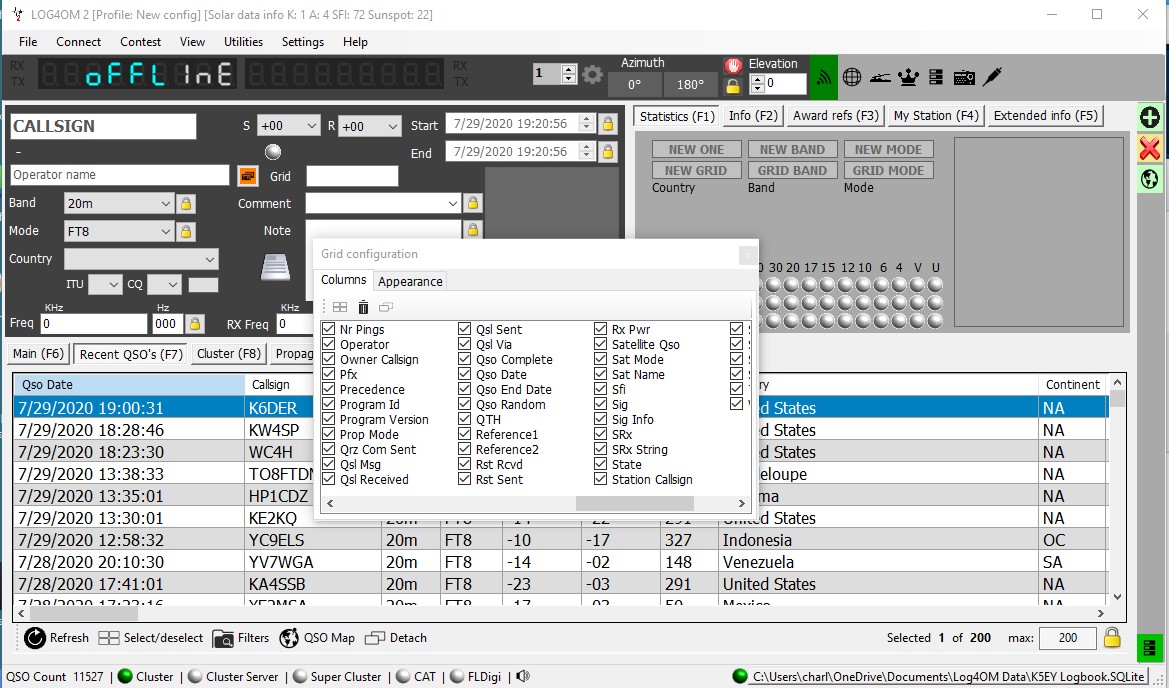This screenshot has width=1169, height=688.
Task: Click the CALLSIGN input field
Action: click(104, 126)
